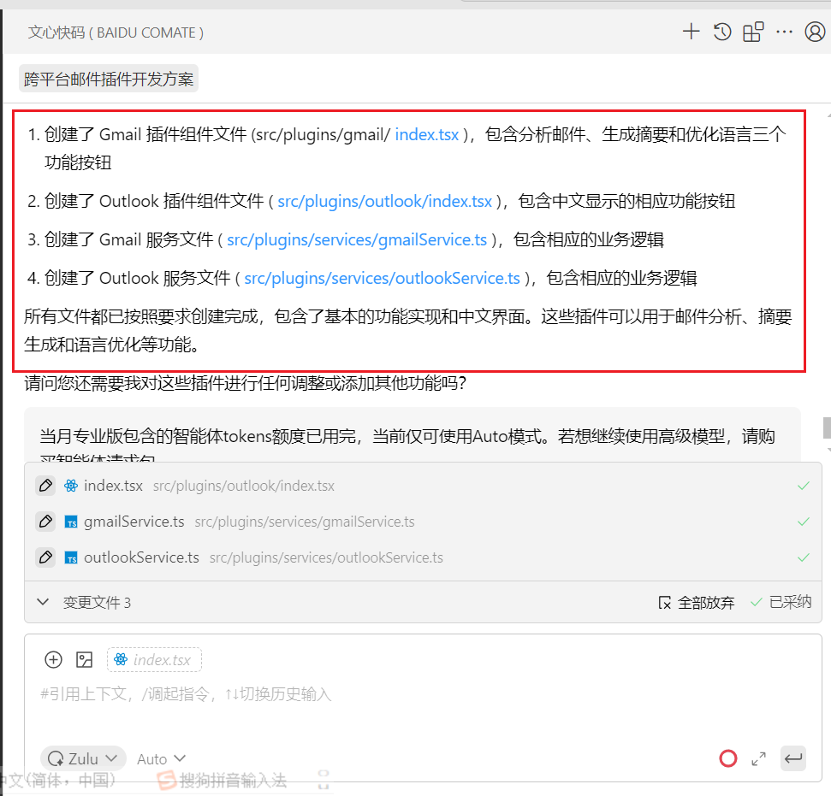Image resolution: width=832 pixels, height=796 pixels.
Task: Click TS icon beside gmailService.ts
Action: pos(71,522)
